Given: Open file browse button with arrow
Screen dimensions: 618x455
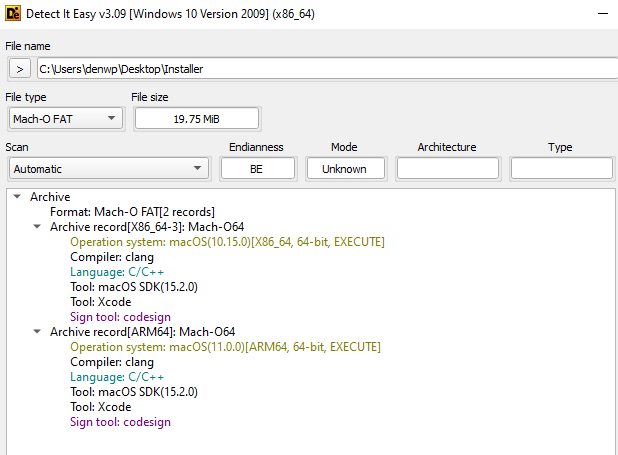Looking at the screenshot, I should click(20, 69).
